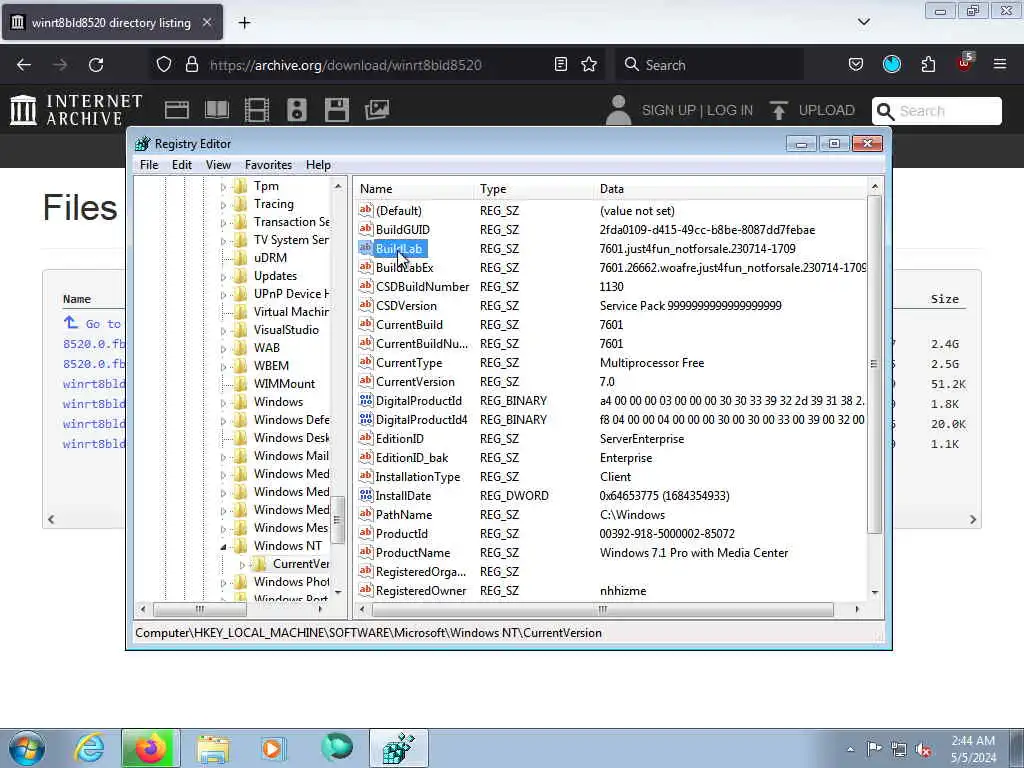Click the values pane horizontal scrollbar thumb
The image size is (1024, 768).
pyautogui.click(x=602, y=609)
